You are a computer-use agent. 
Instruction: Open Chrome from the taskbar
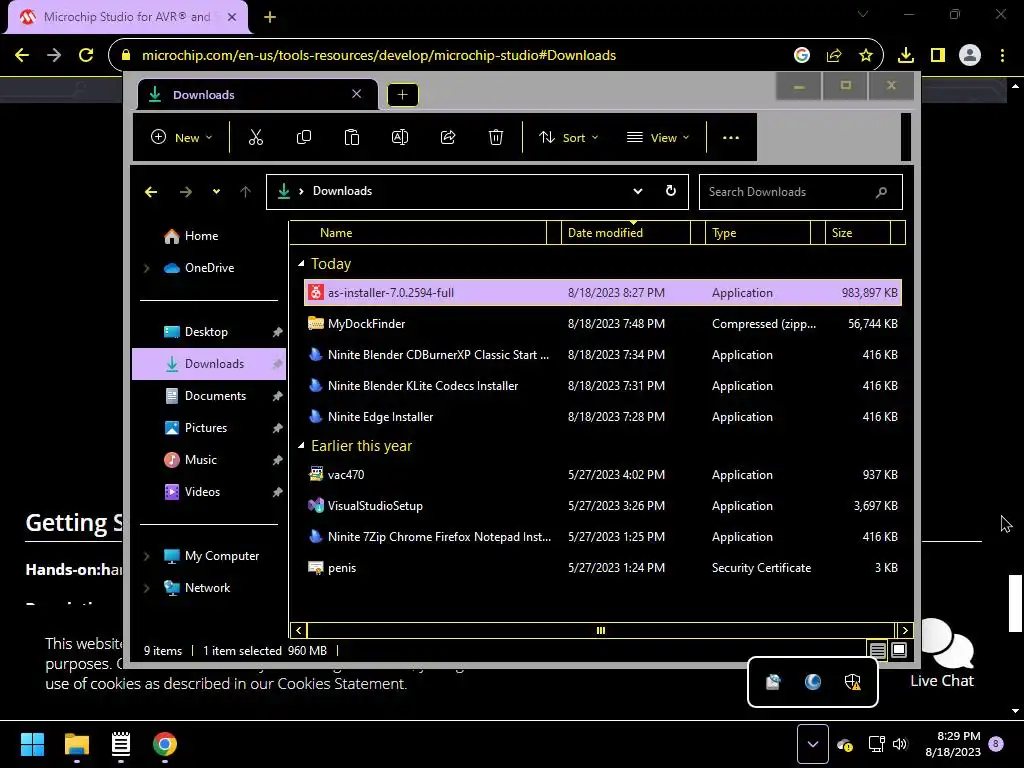[x=165, y=744]
